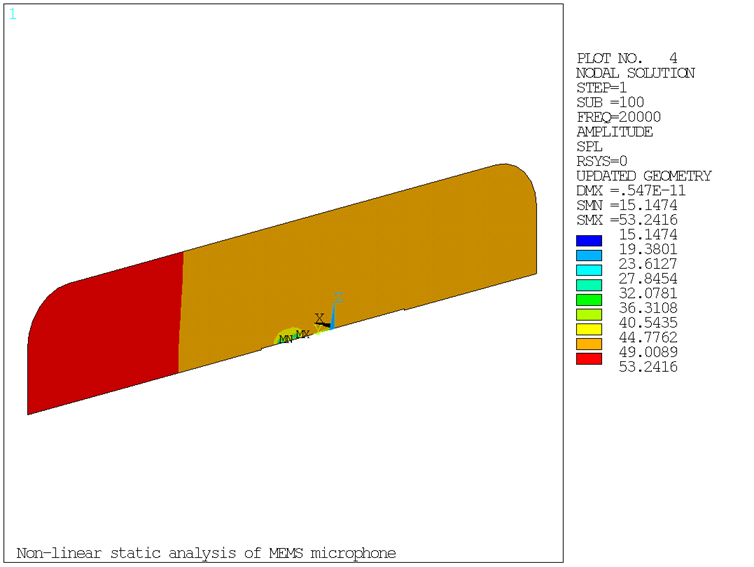This screenshot has width=754, height=567.
Task: Click the 'FREQ=20000' text
Action: pyautogui.click(x=618, y=117)
